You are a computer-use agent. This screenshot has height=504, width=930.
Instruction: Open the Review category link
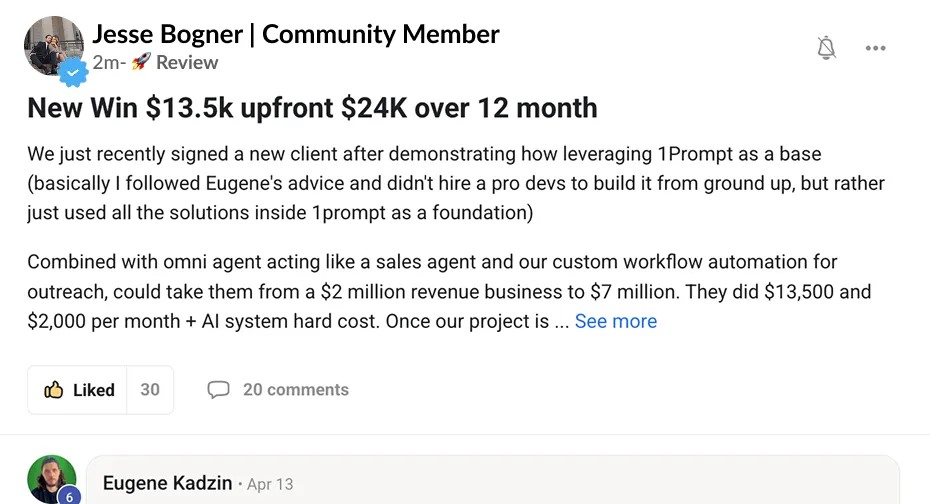(187, 62)
